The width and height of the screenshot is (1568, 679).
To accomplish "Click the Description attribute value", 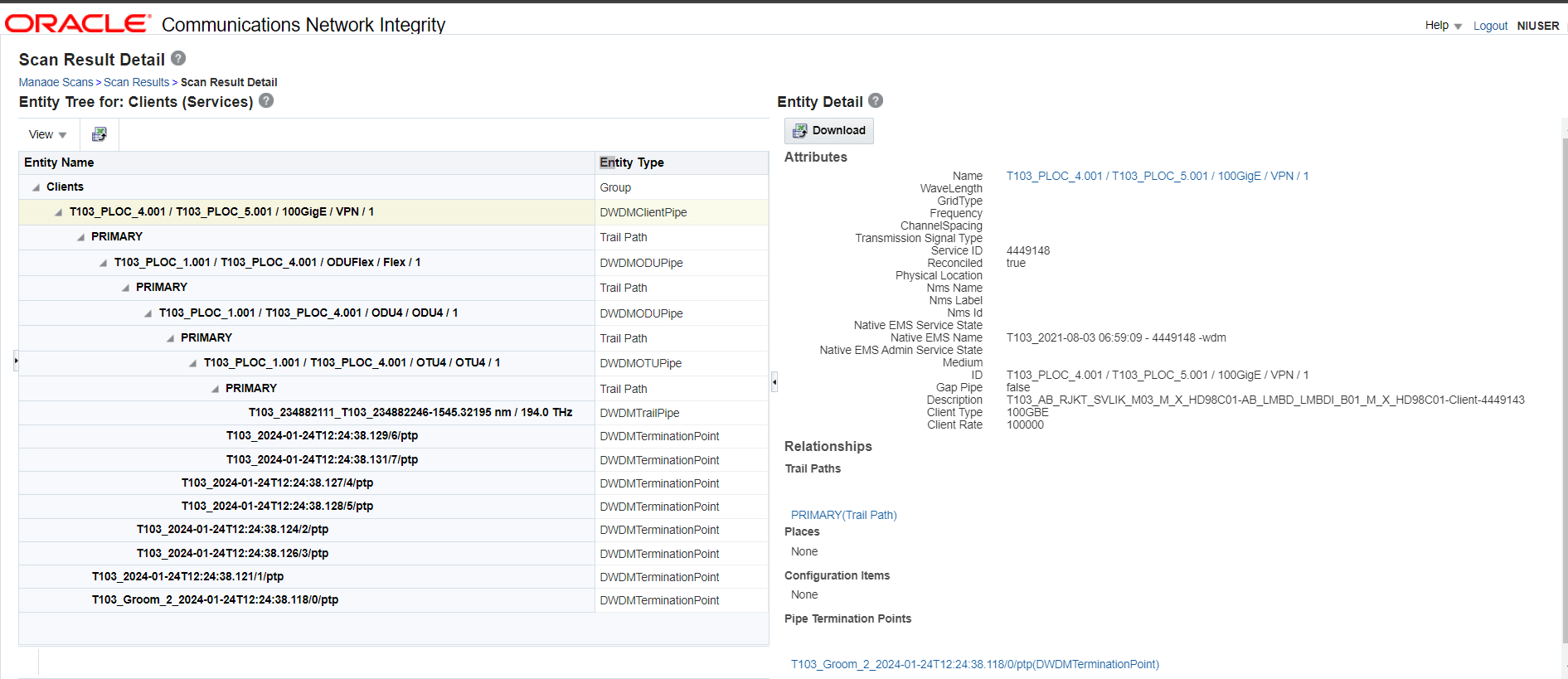I will 1265,400.
